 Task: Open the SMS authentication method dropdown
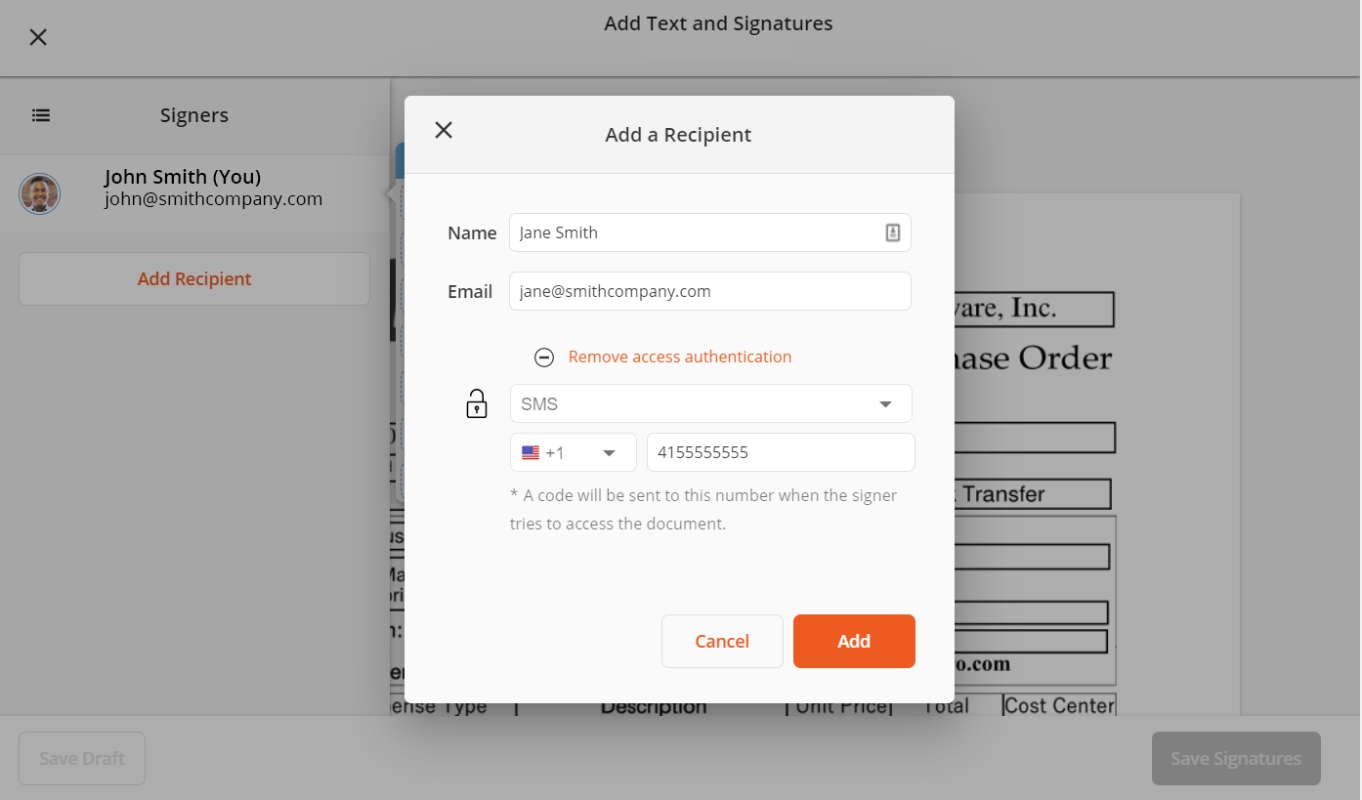pos(711,404)
